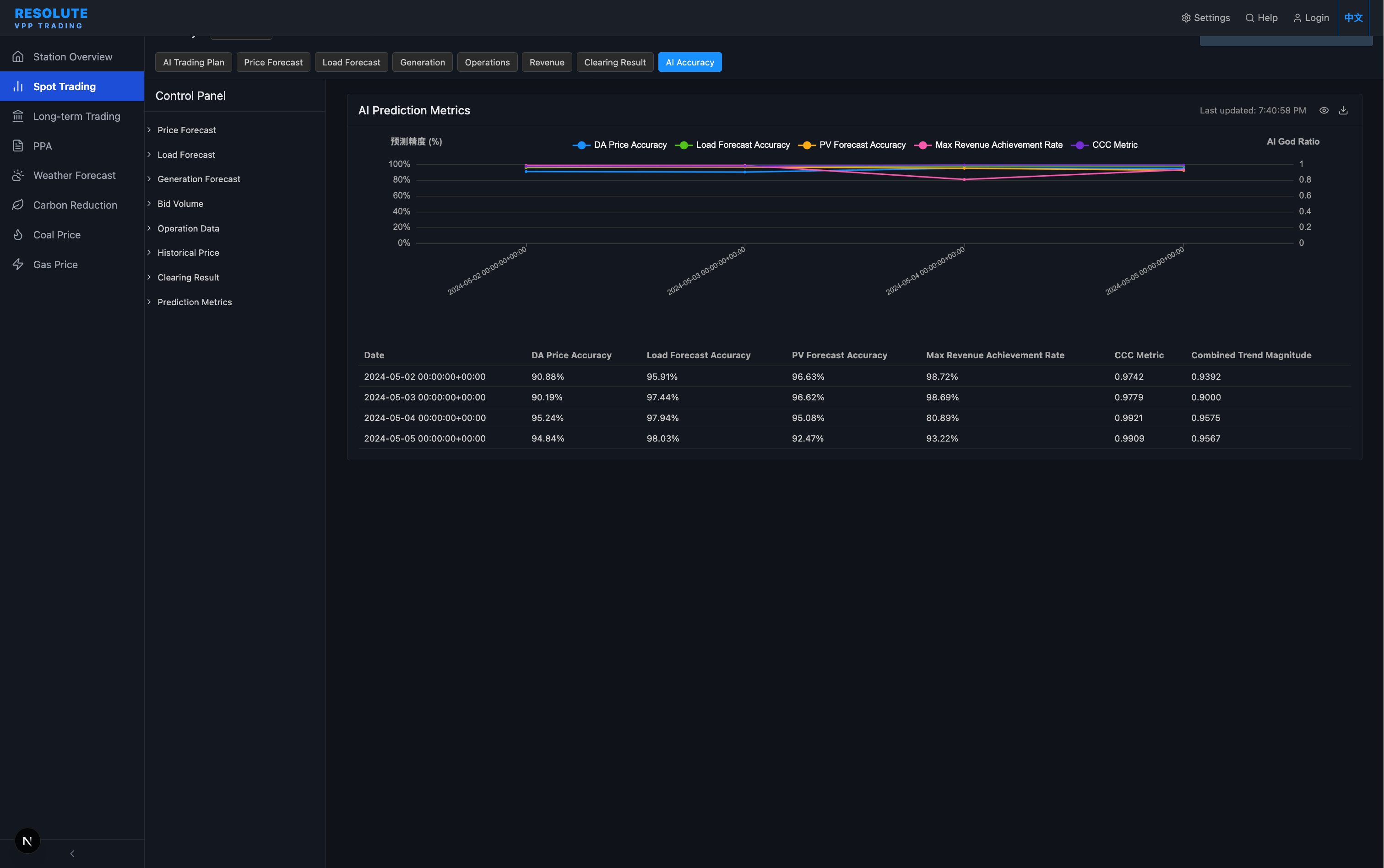Click the PPA document icon
Image resolution: width=1384 pixels, height=868 pixels.
pyautogui.click(x=18, y=146)
